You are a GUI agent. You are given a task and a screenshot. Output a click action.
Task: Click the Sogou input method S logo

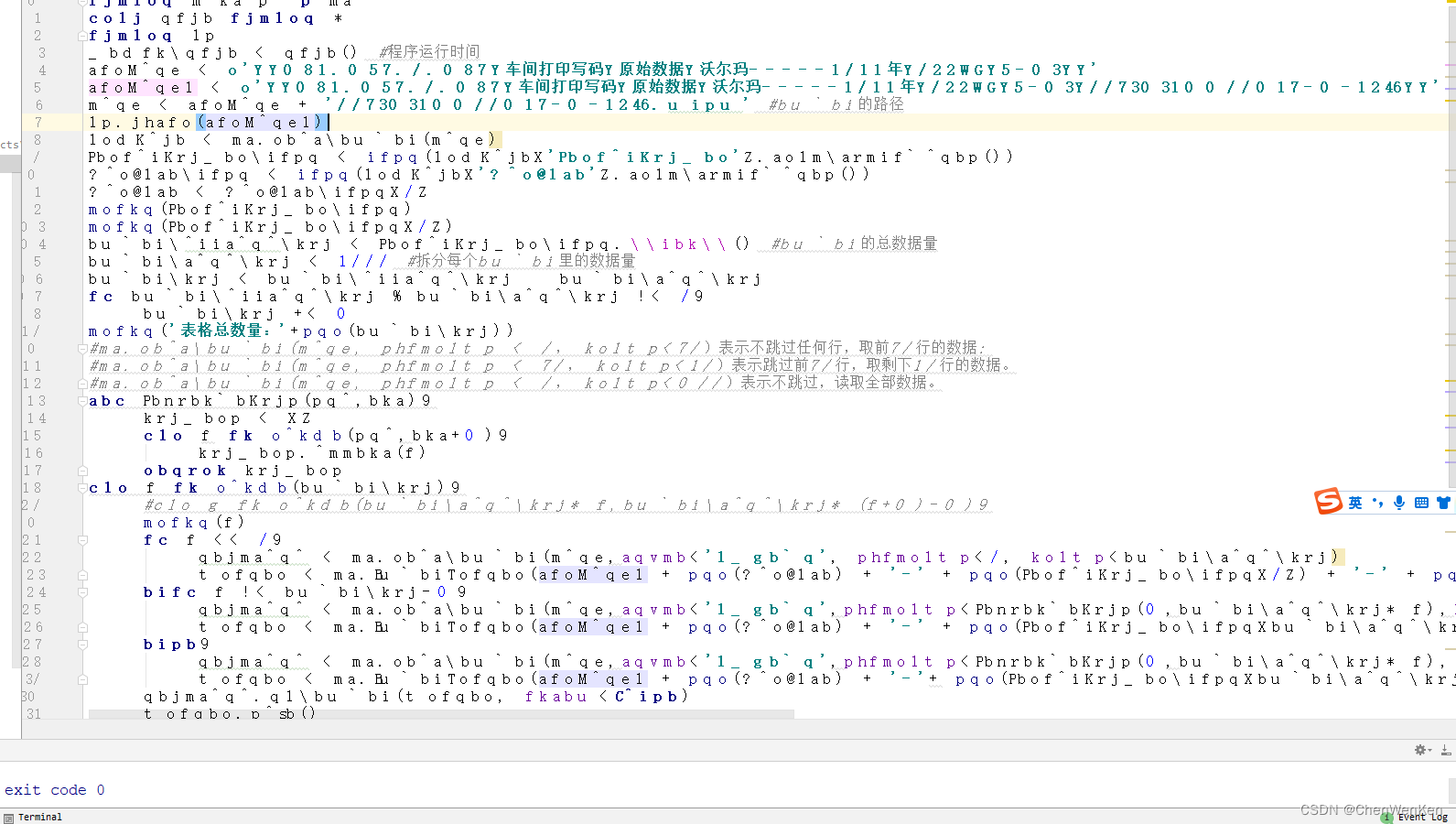(1328, 501)
